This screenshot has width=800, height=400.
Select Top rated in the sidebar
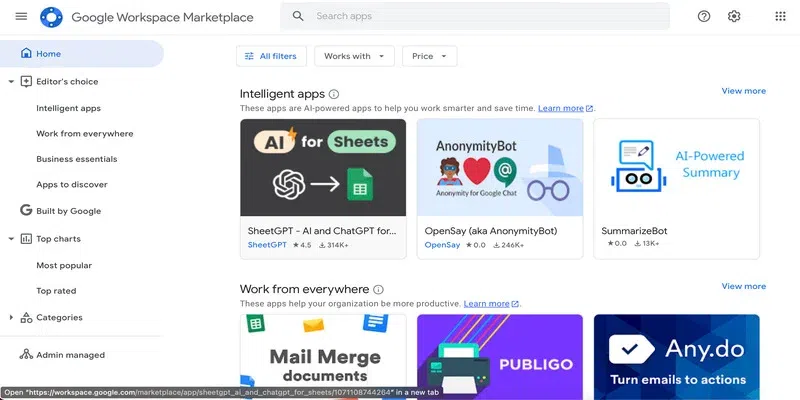[56, 291]
